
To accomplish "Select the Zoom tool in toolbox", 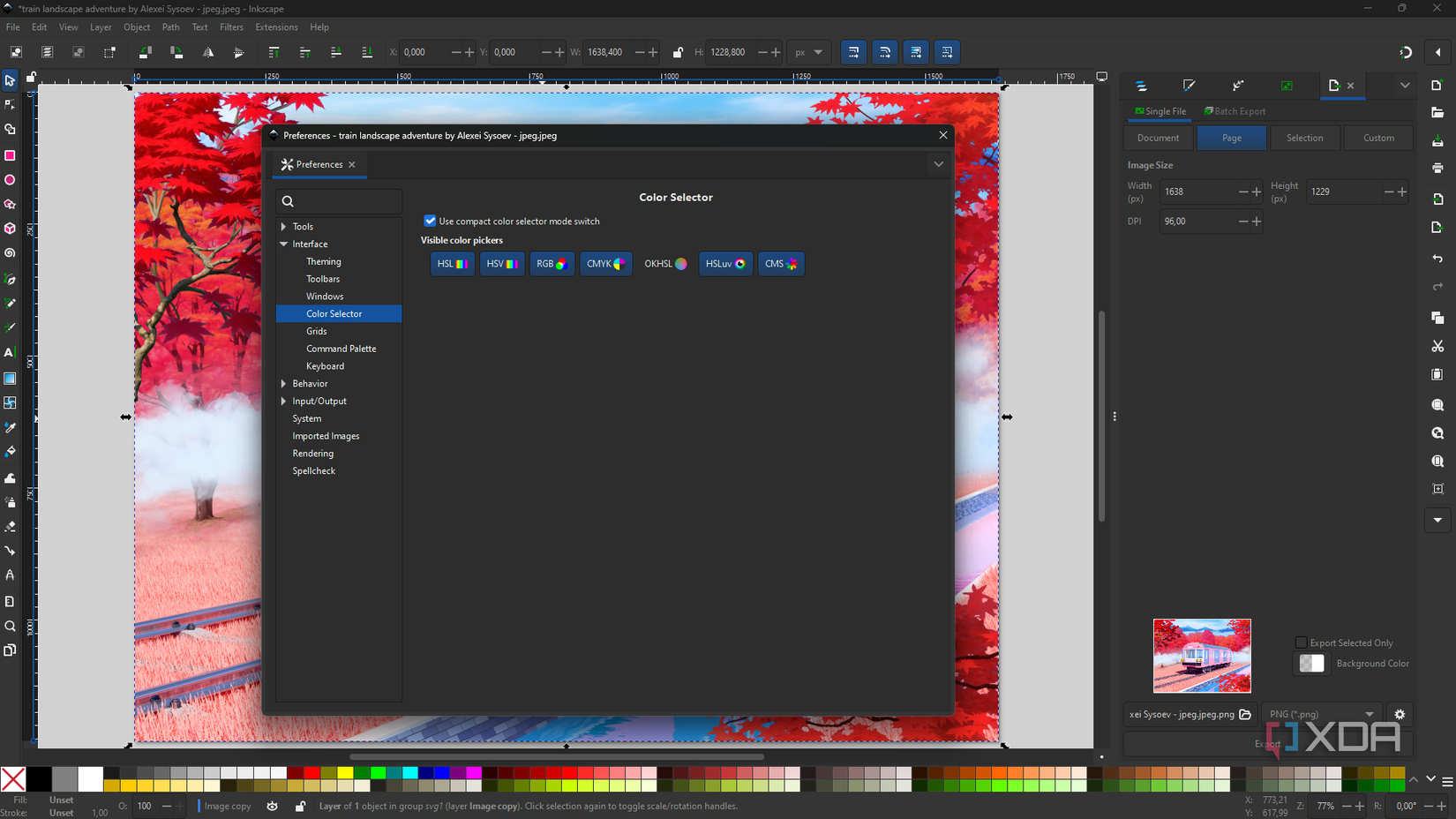I will click(x=10, y=627).
